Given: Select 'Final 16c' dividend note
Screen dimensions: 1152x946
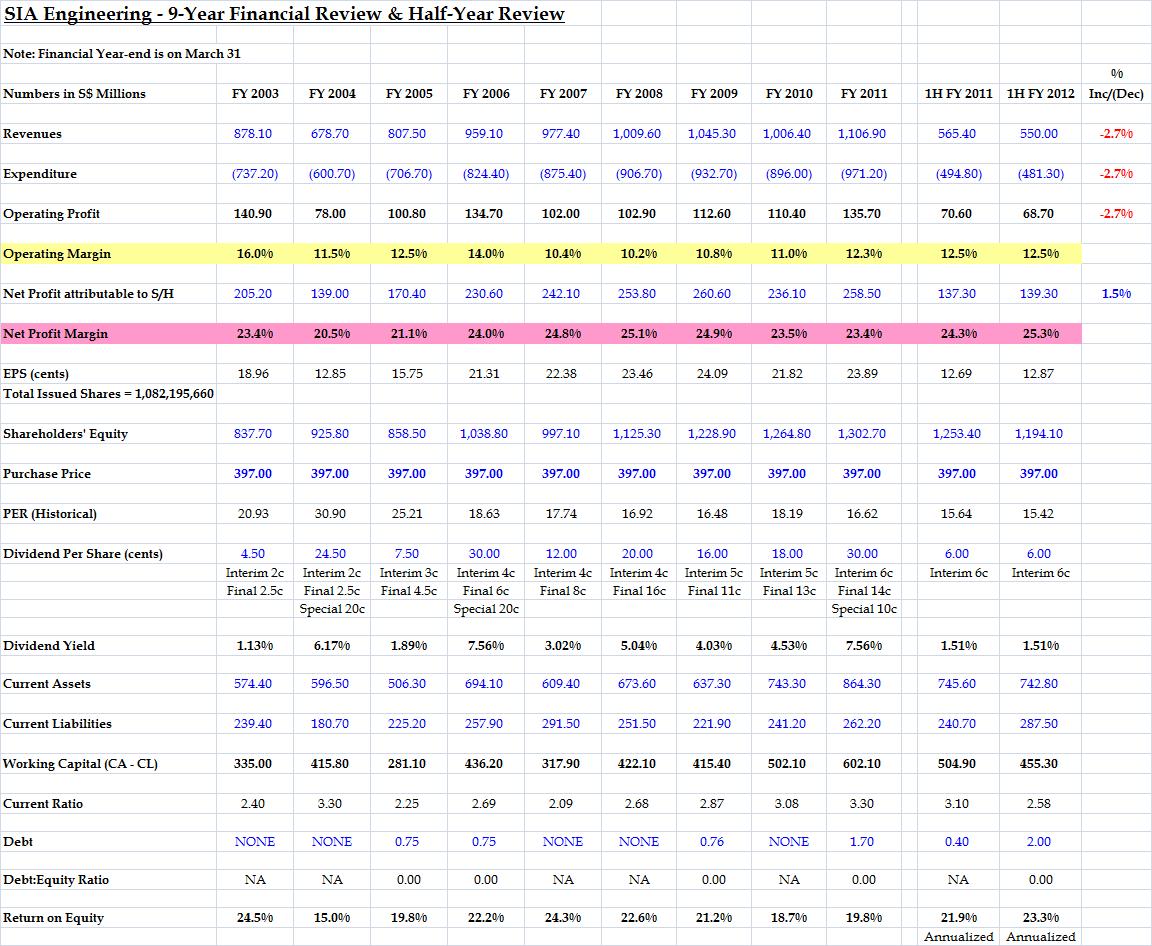Looking at the screenshot, I should [x=639, y=591].
